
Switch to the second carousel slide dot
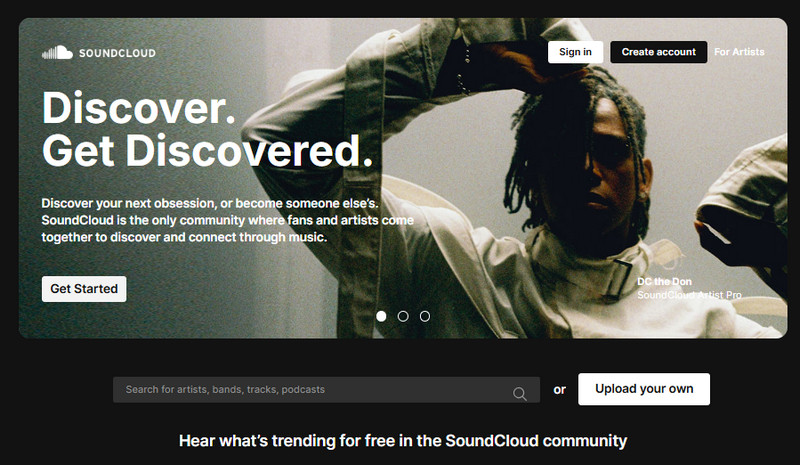(403, 316)
